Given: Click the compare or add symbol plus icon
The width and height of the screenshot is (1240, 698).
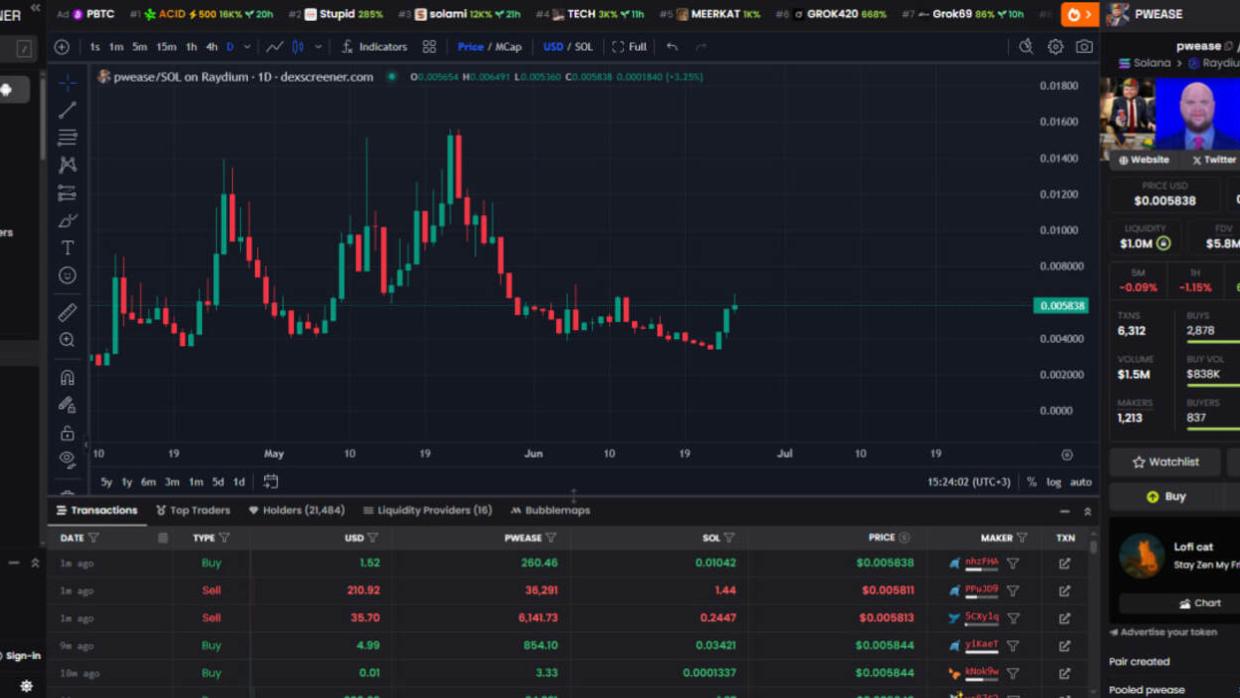Looking at the screenshot, I should (x=62, y=47).
